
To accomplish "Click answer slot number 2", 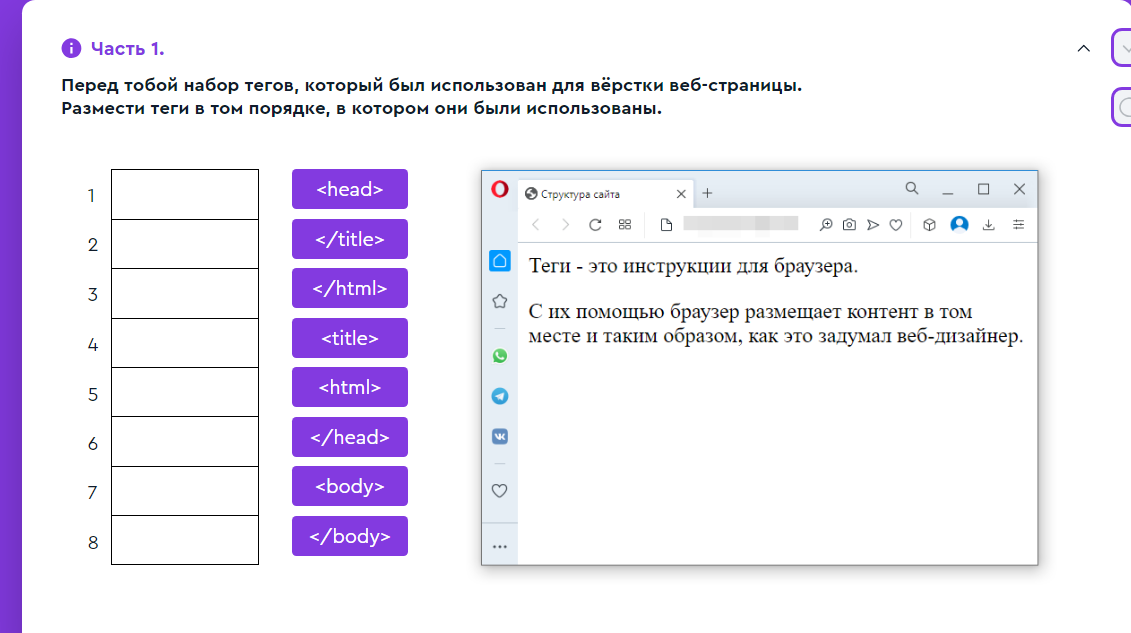I will 185,244.
